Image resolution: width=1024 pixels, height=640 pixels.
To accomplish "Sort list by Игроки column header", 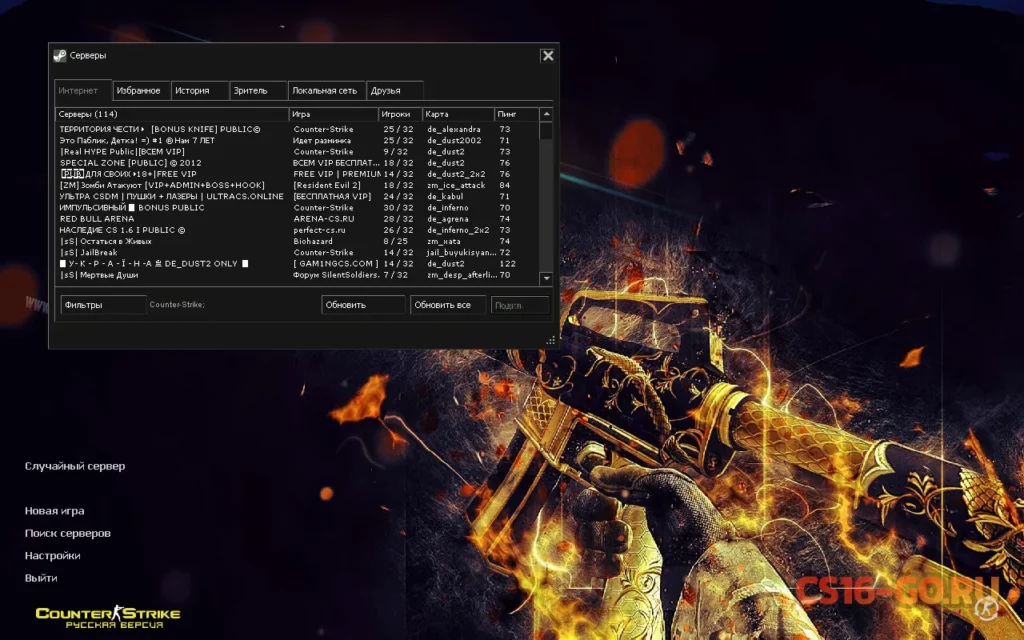I will [398, 115].
